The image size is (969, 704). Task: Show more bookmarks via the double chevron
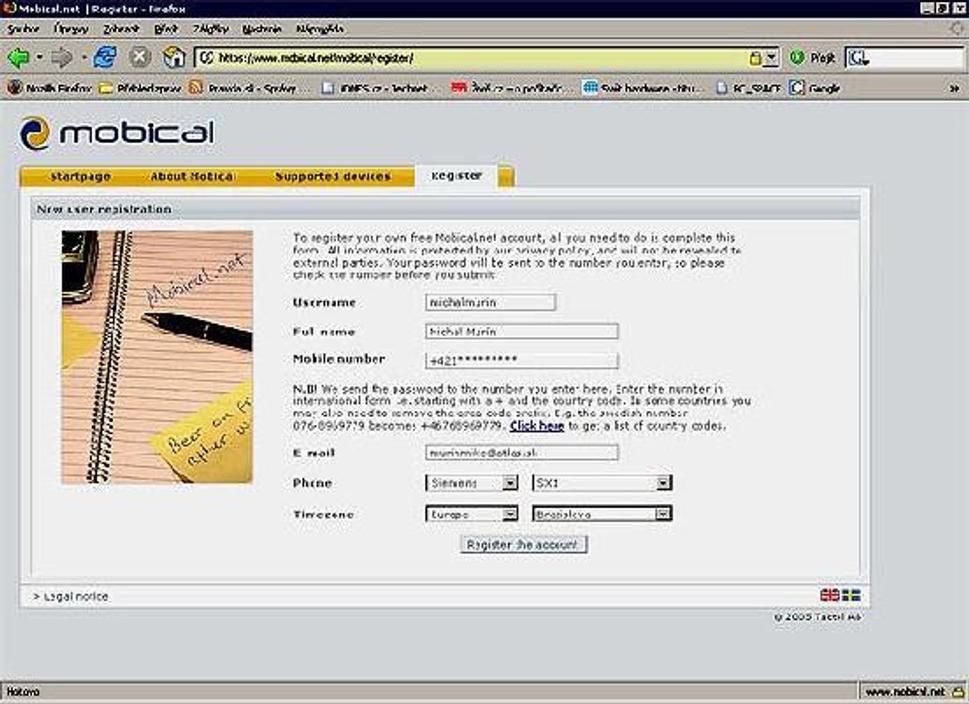point(954,88)
